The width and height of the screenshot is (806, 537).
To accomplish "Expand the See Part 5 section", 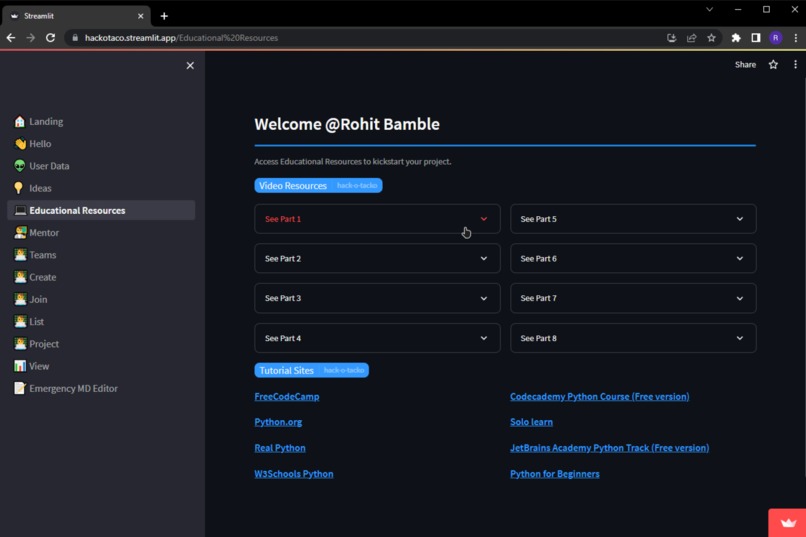I will point(633,219).
